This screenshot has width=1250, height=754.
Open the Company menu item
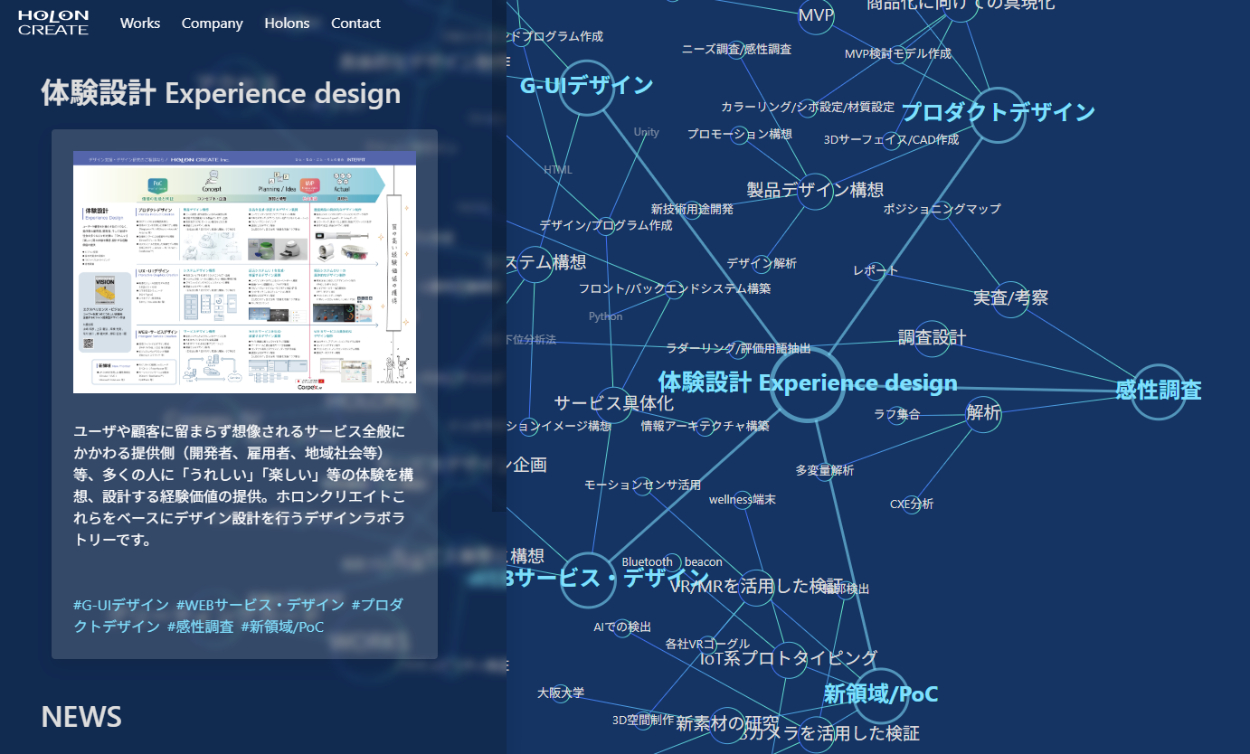(212, 23)
